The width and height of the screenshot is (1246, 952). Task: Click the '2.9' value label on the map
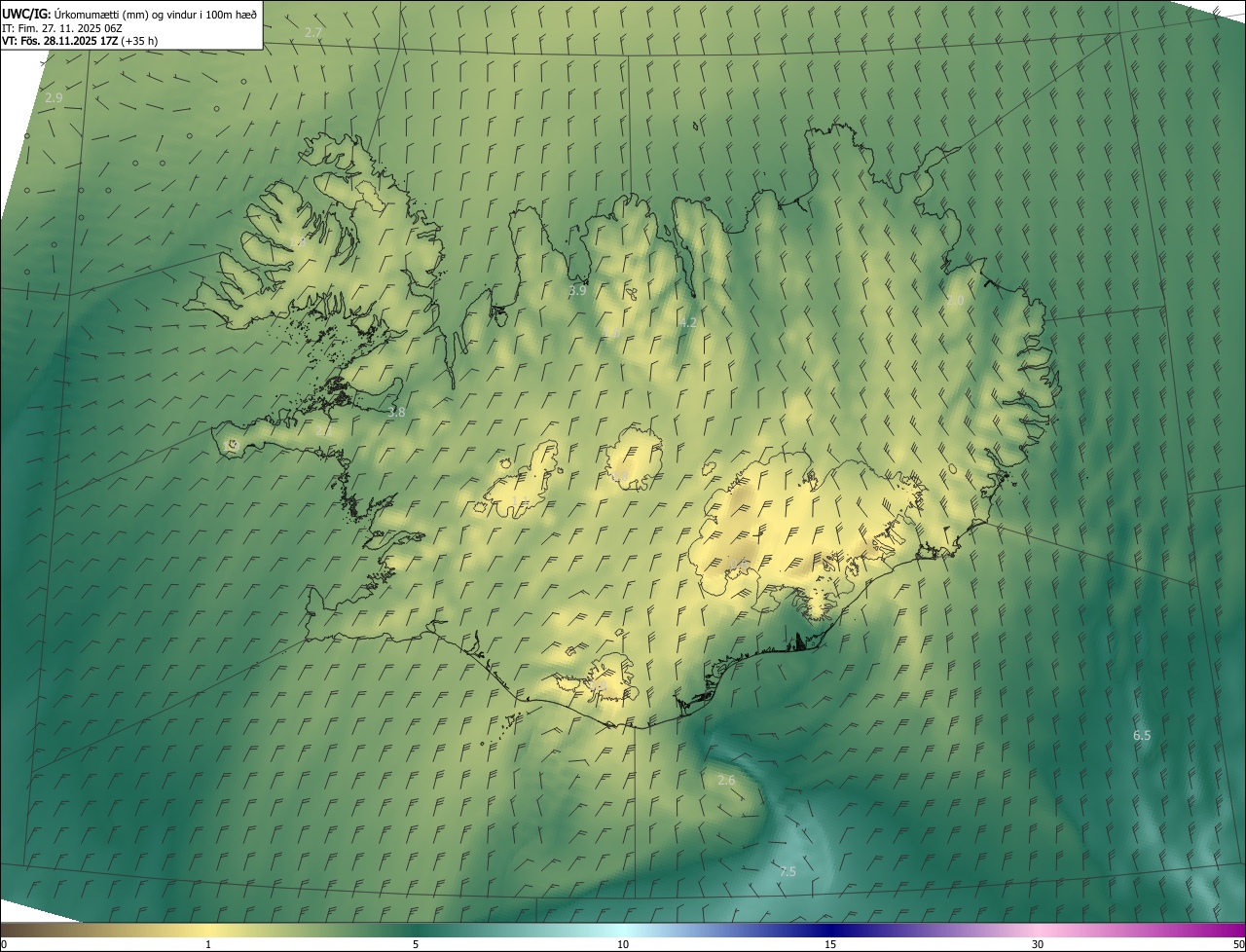pyautogui.click(x=54, y=98)
